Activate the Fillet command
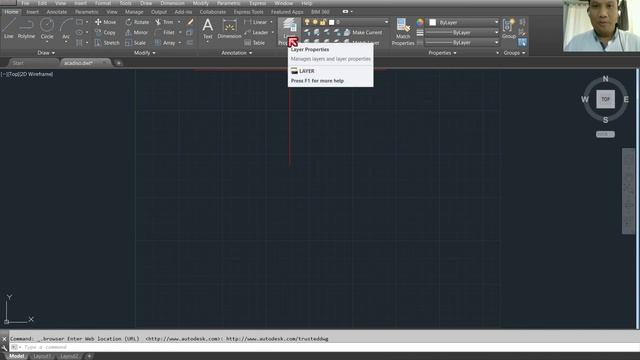Image resolution: width=640 pixels, height=360 pixels. (165, 32)
